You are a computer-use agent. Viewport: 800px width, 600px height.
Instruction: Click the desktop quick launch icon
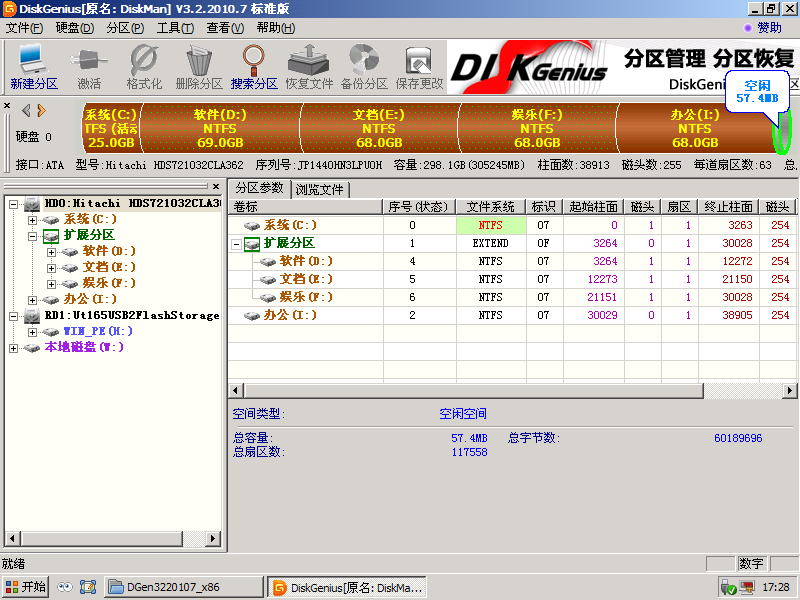[x=88, y=587]
